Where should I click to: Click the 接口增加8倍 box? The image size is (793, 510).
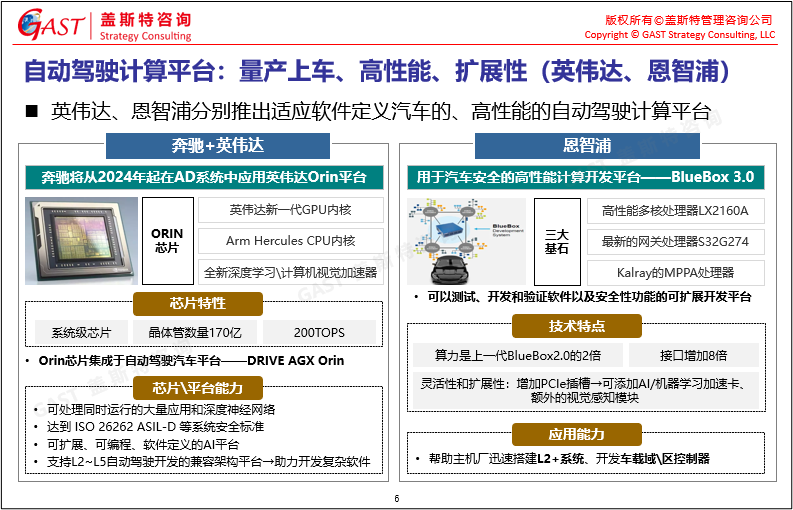(x=692, y=355)
